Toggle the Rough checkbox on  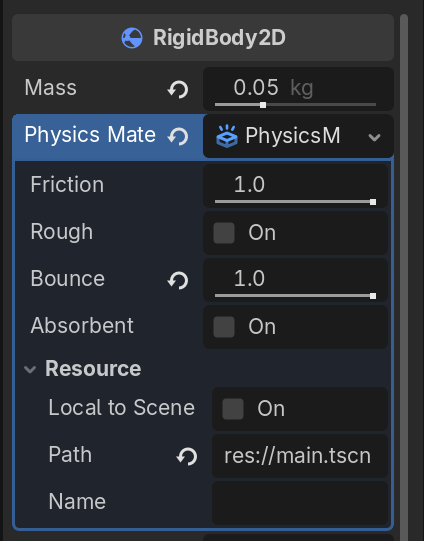click(x=224, y=233)
